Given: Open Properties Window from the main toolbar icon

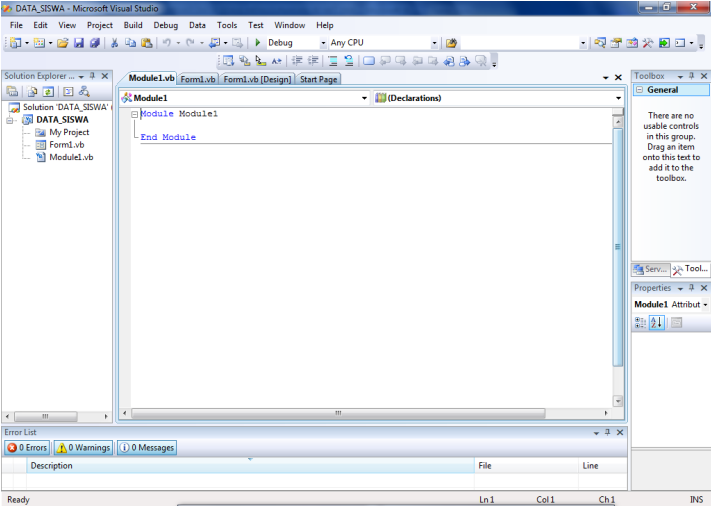Looking at the screenshot, I should (x=616, y=43).
